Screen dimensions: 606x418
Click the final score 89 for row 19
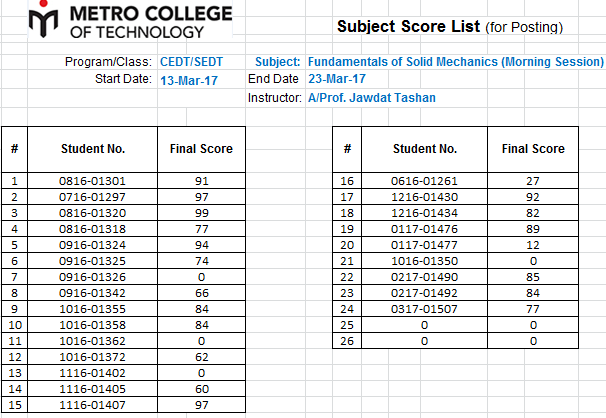[x=533, y=229]
